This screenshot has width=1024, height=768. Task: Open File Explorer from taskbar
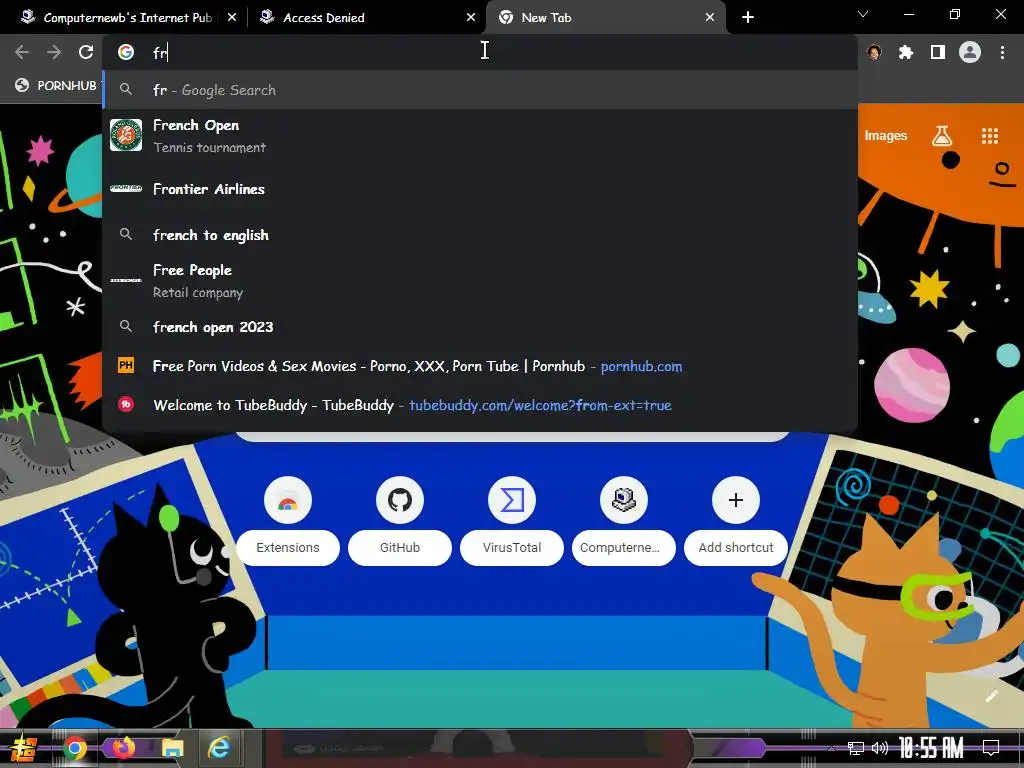tap(172, 748)
